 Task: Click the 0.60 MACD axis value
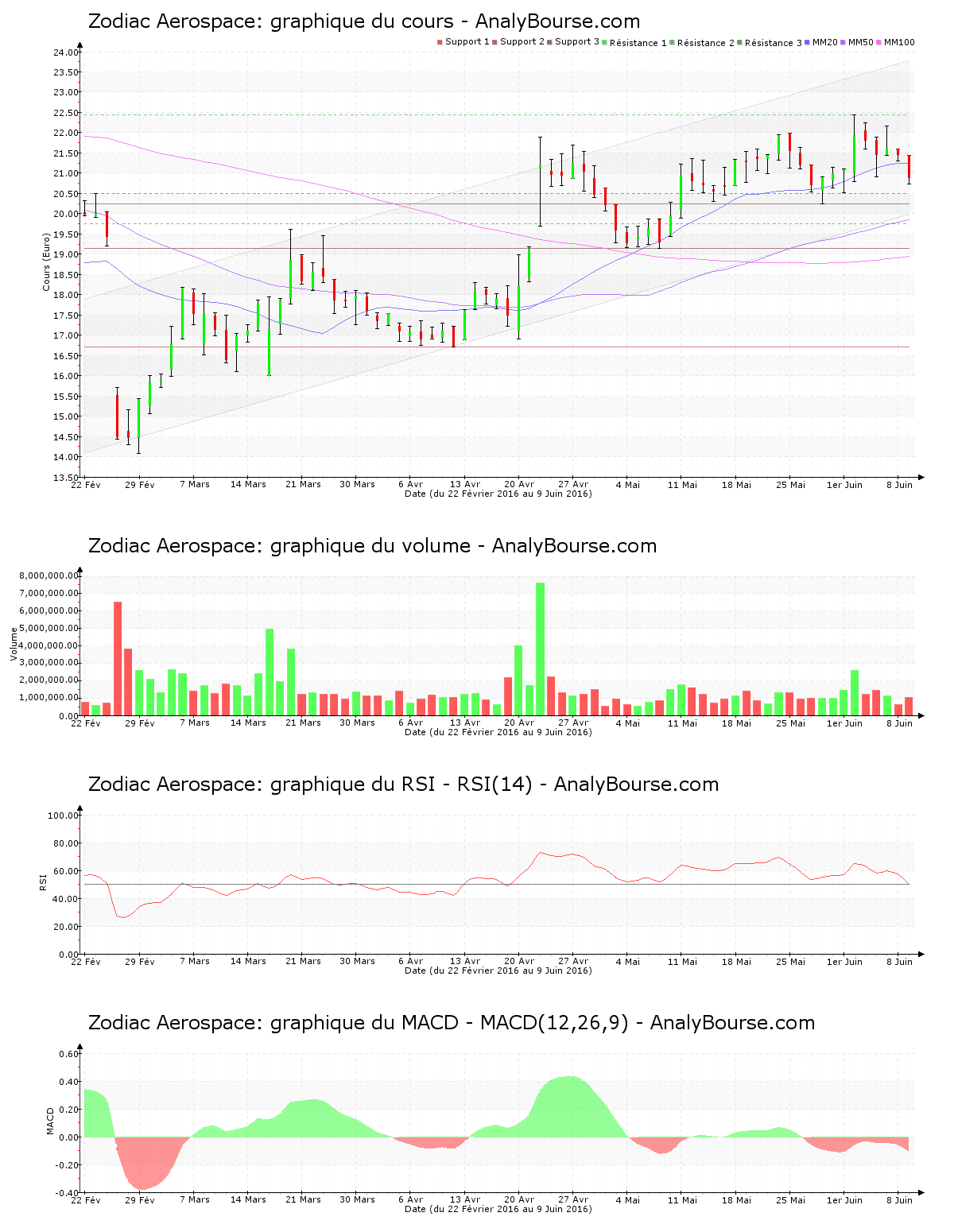pos(69,1054)
